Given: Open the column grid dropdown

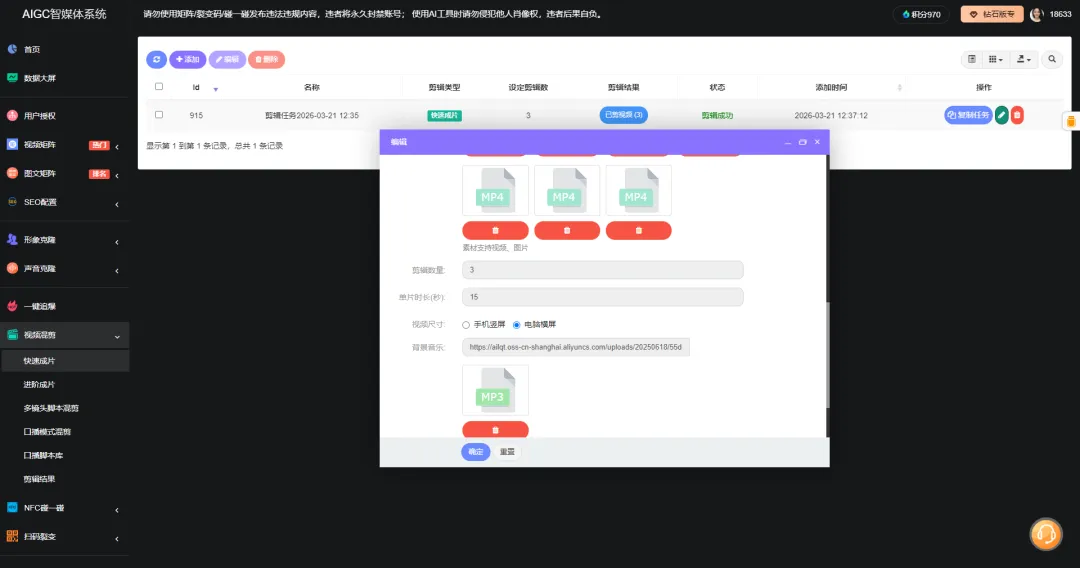Looking at the screenshot, I should point(995,59).
